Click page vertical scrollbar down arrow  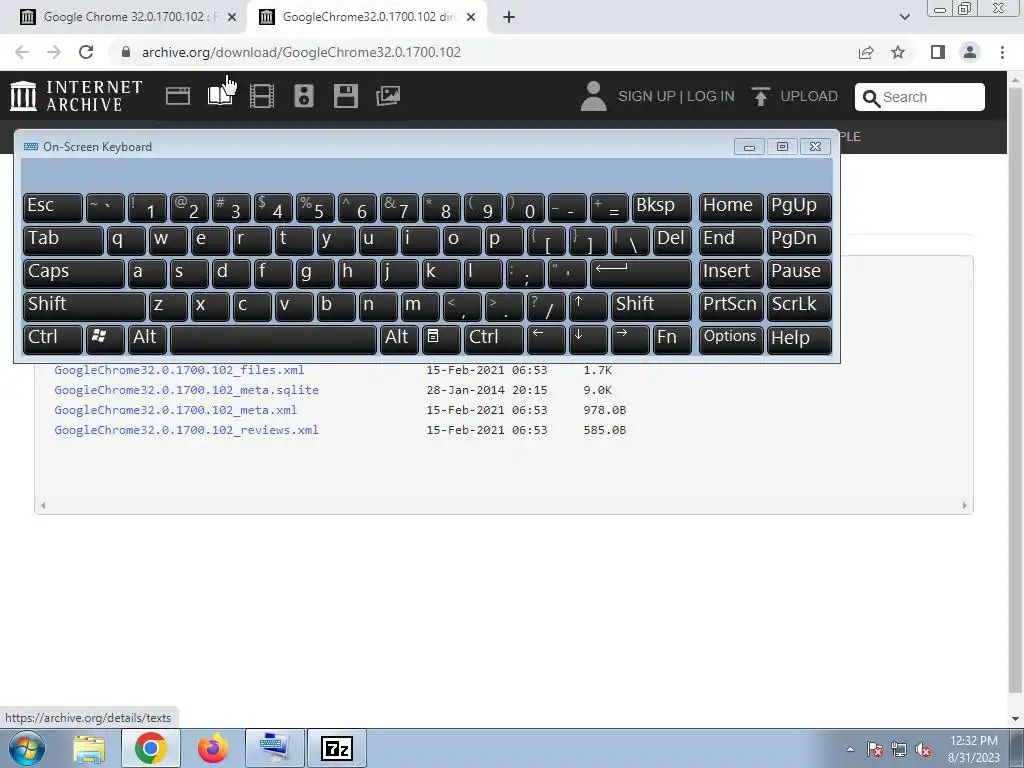pos(1016,719)
